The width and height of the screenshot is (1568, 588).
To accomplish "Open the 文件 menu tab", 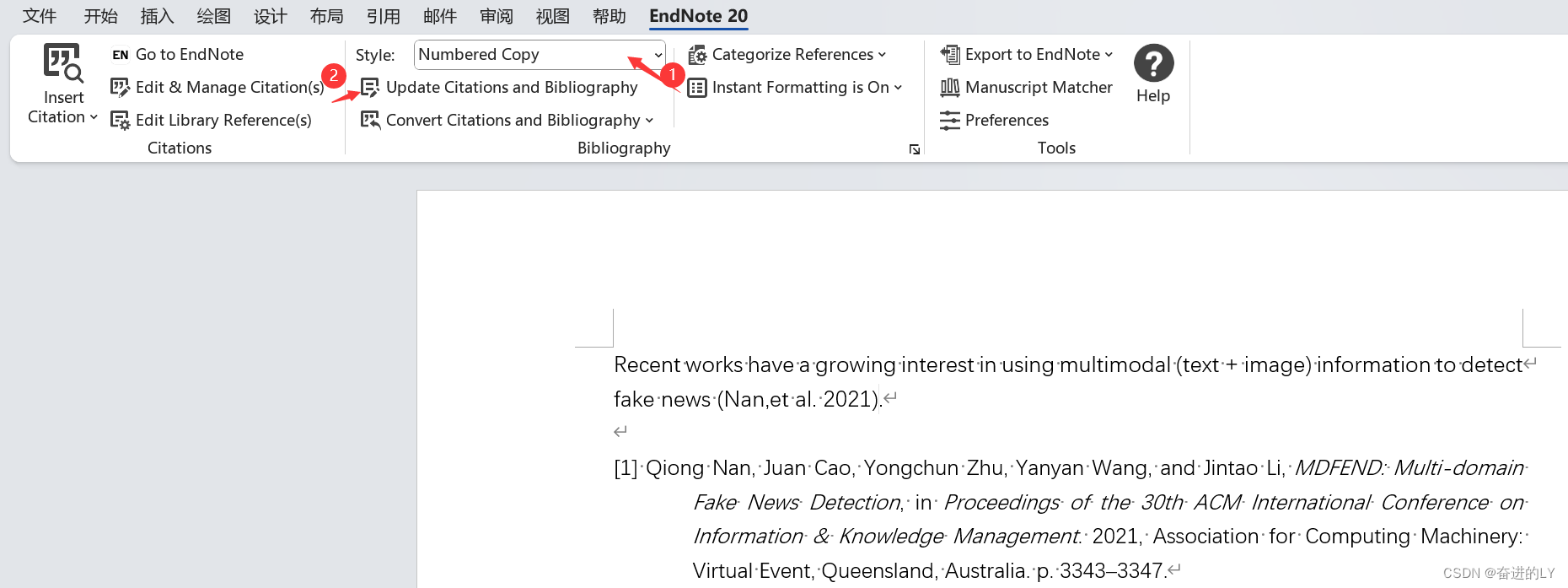I will click(x=39, y=16).
